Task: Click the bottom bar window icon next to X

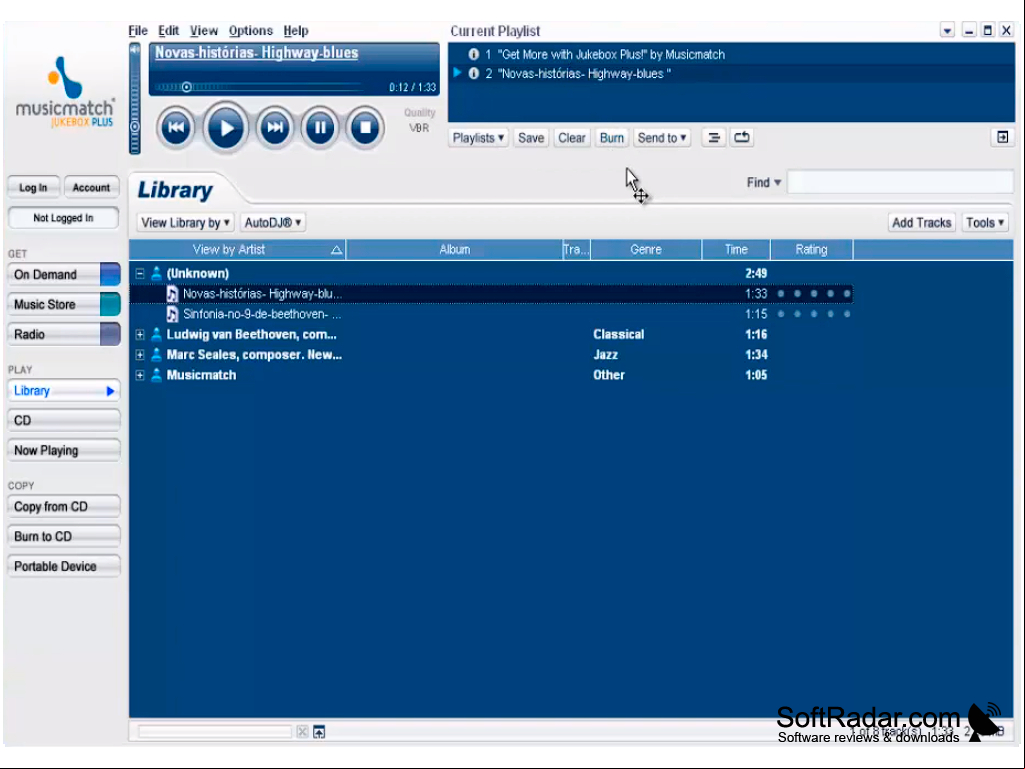Action: click(319, 732)
